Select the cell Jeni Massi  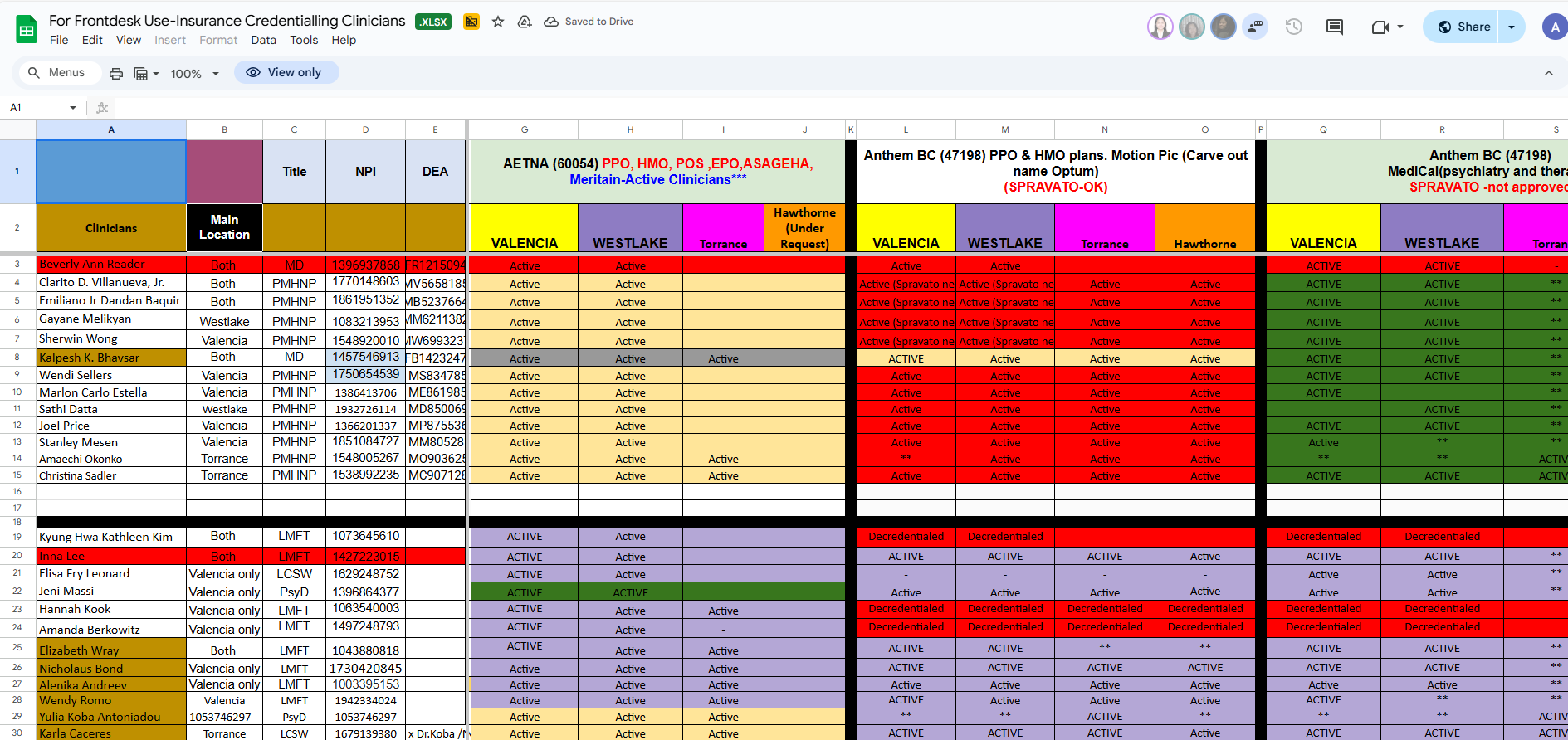(111, 592)
